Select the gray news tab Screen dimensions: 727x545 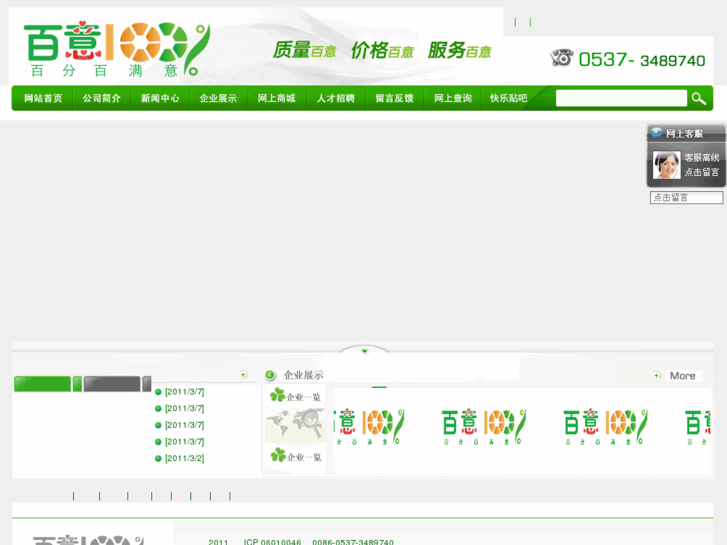coord(112,384)
